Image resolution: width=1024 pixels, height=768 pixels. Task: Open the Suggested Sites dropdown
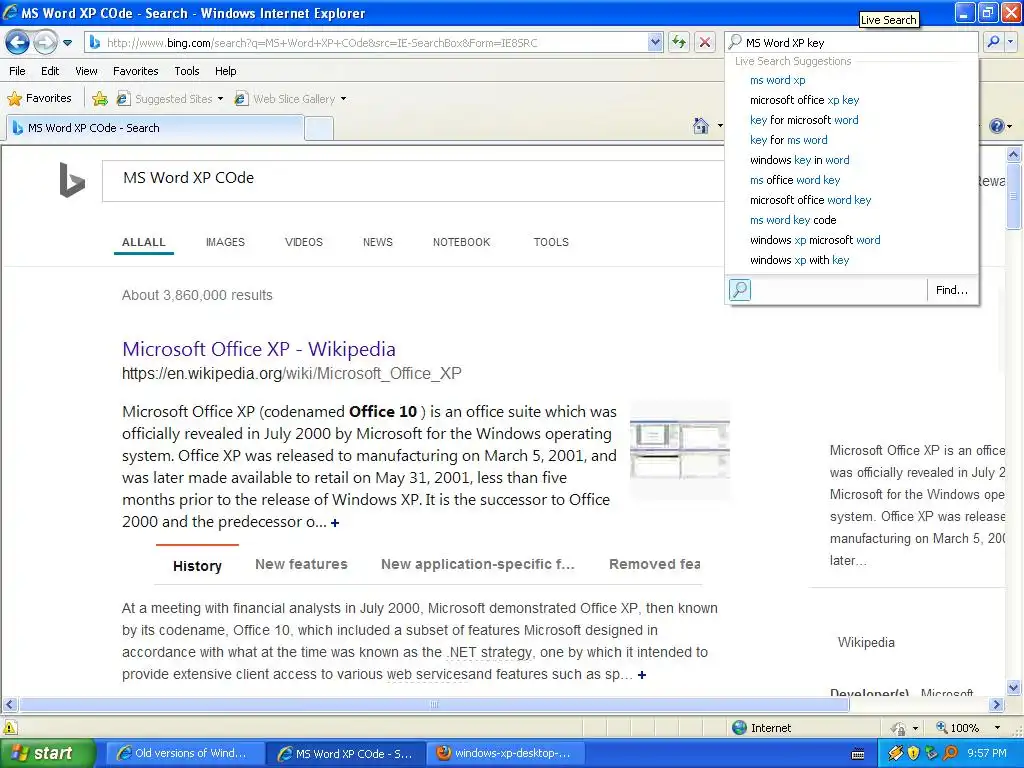pyautogui.click(x=169, y=99)
